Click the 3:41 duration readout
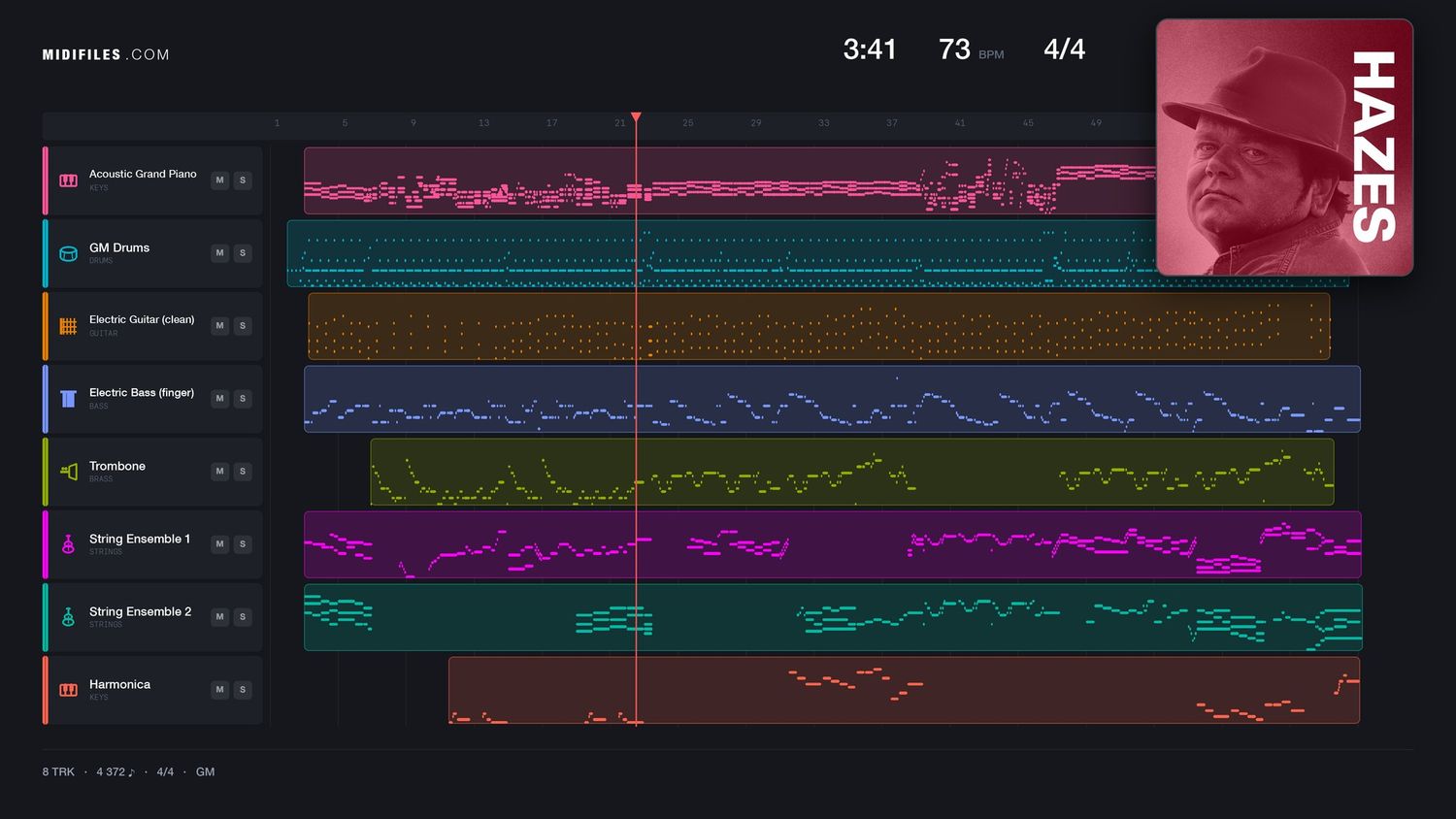This screenshot has width=1456, height=819. point(870,49)
